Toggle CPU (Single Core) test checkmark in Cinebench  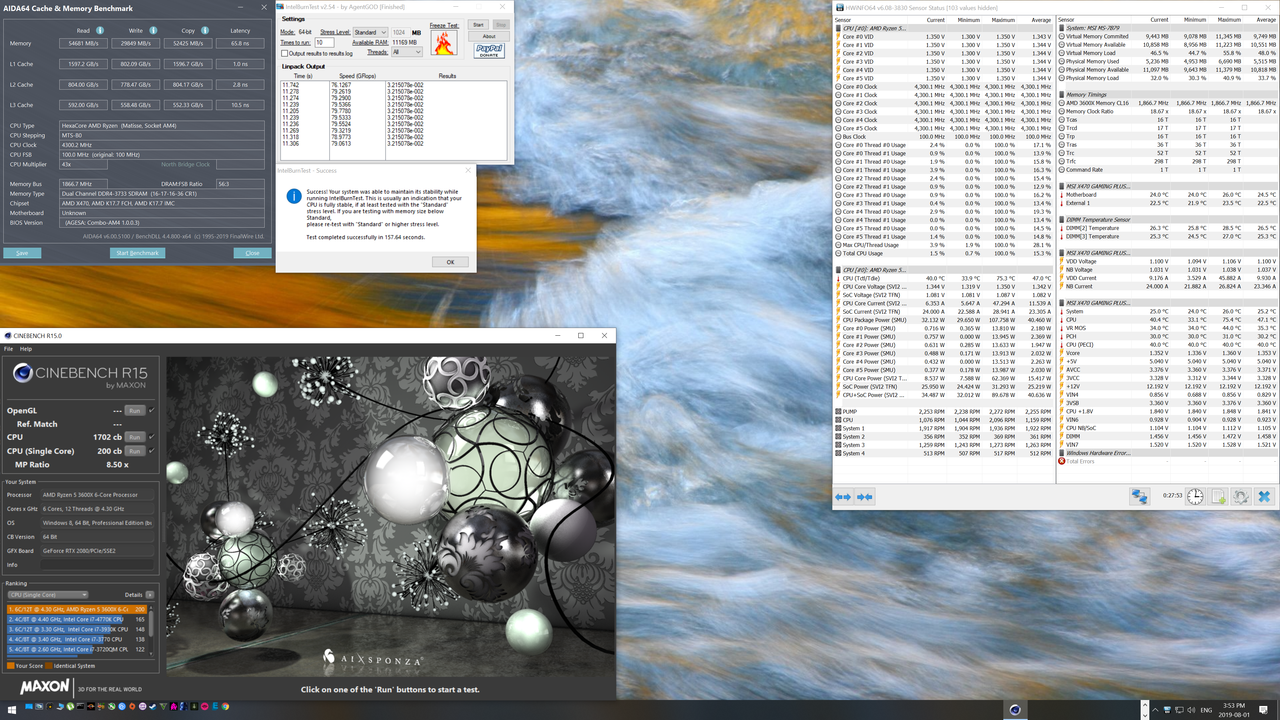click(151, 451)
